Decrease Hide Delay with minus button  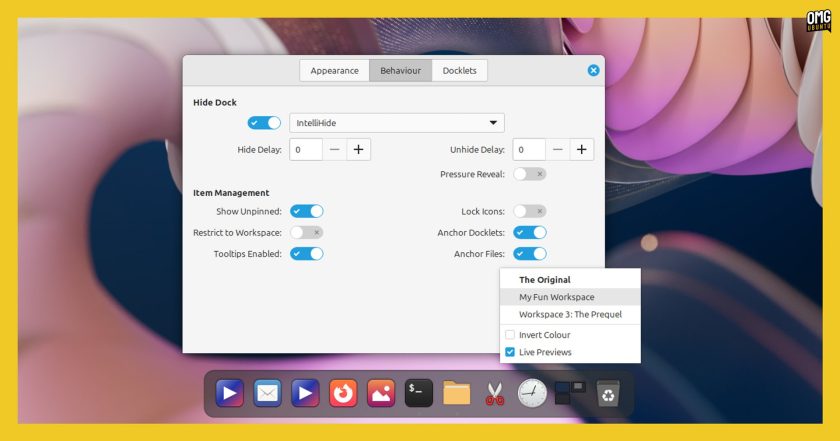(x=334, y=150)
